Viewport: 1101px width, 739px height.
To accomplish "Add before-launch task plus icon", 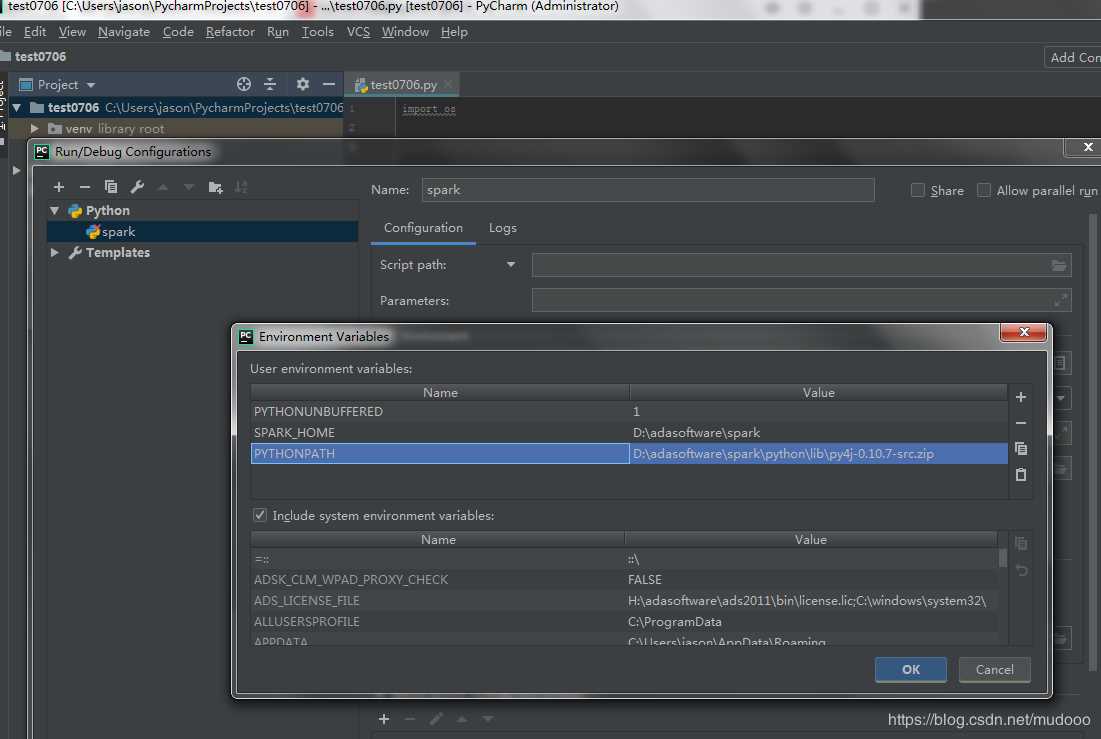I will click(x=384, y=719).
